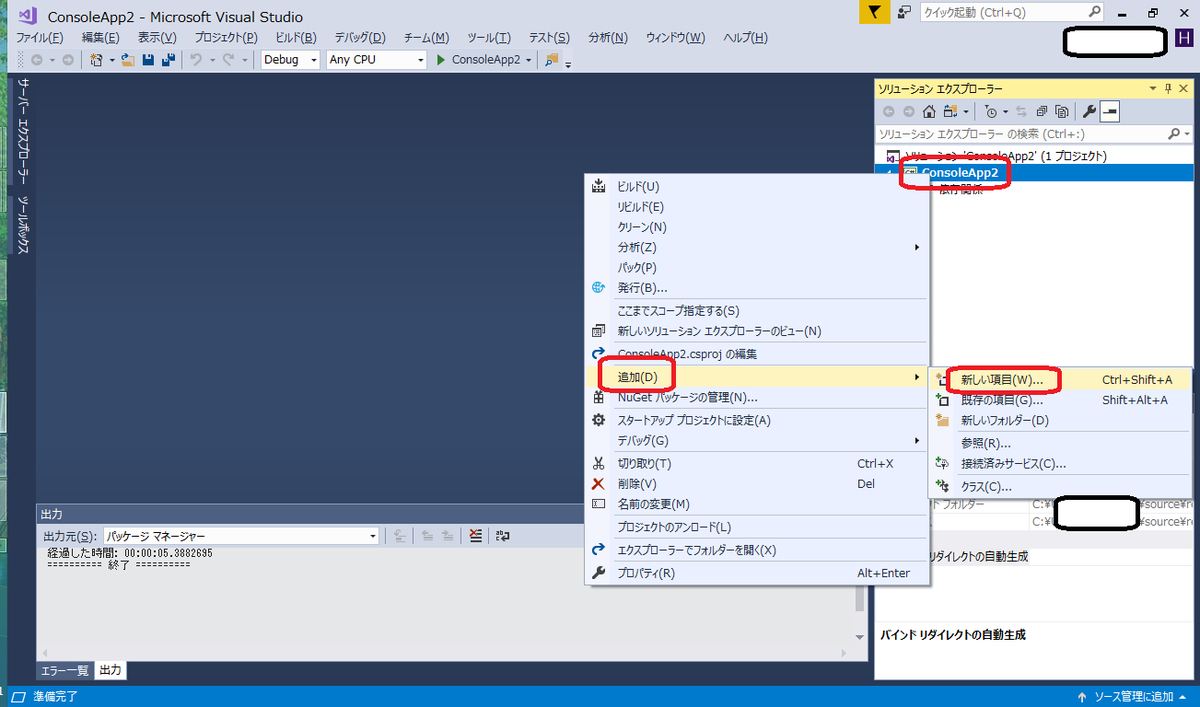
Task: Click the feedback person icon near quick launch
Action: pyautogui.click(x=904, y=12)
